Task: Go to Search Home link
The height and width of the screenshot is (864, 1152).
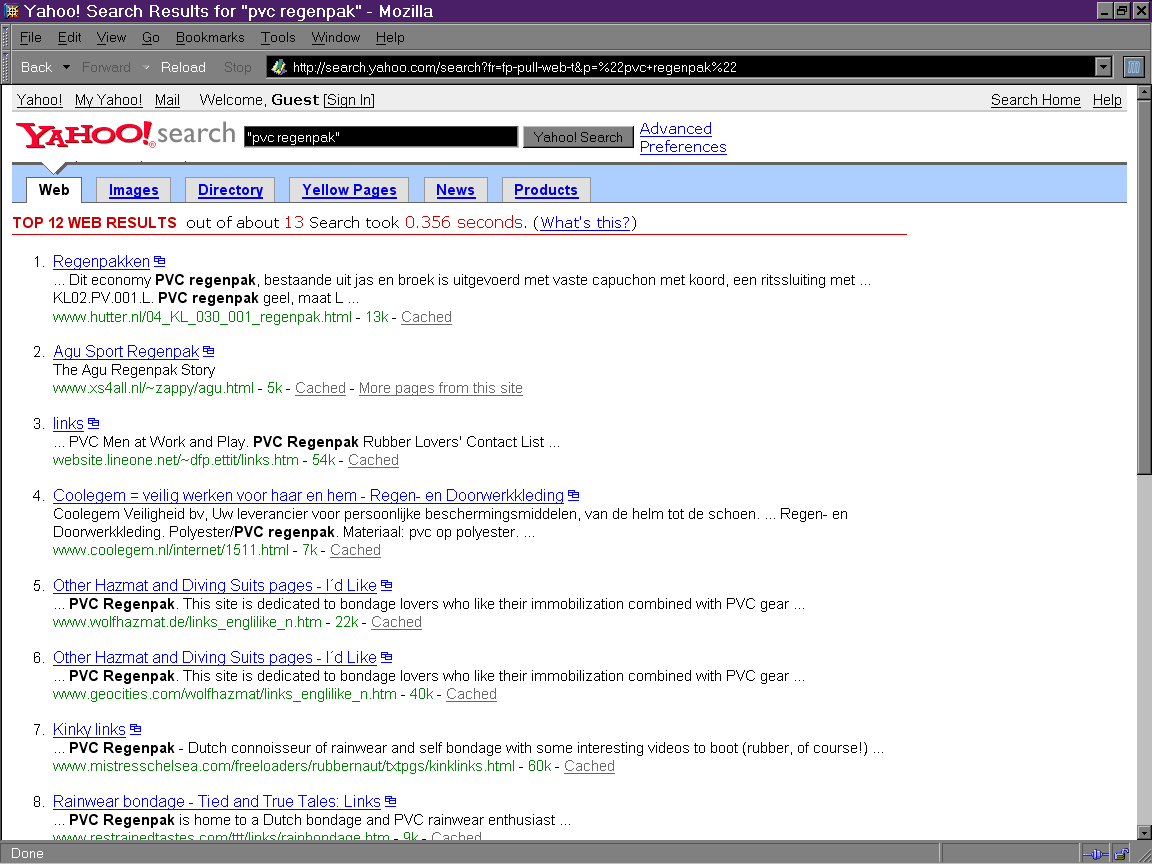Action: [1036, 100]
